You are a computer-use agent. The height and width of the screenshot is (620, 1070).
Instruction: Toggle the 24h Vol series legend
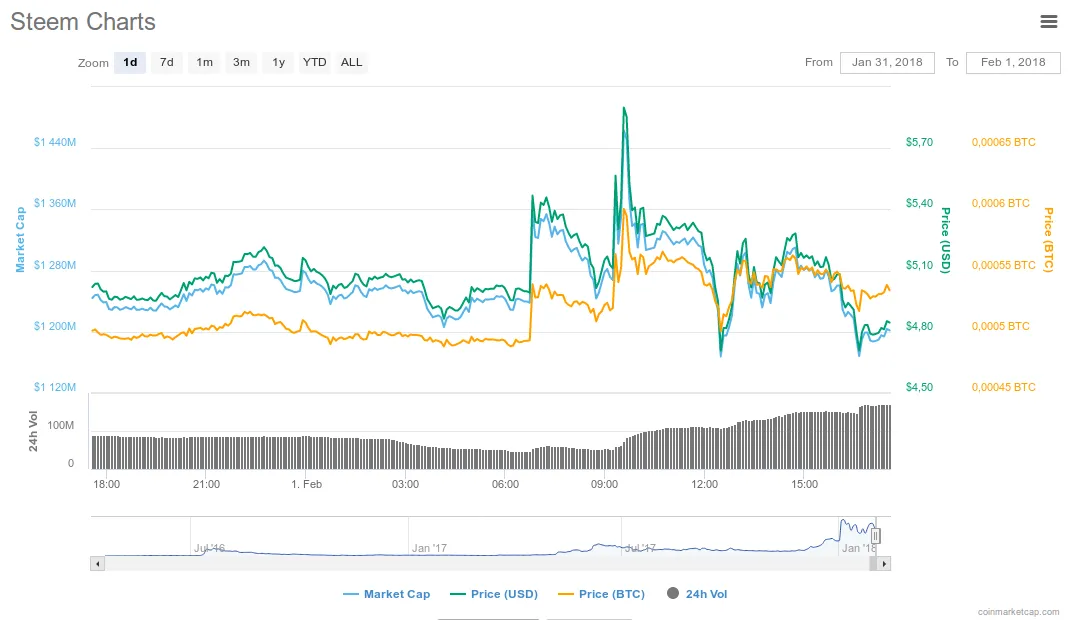(697, 594)
